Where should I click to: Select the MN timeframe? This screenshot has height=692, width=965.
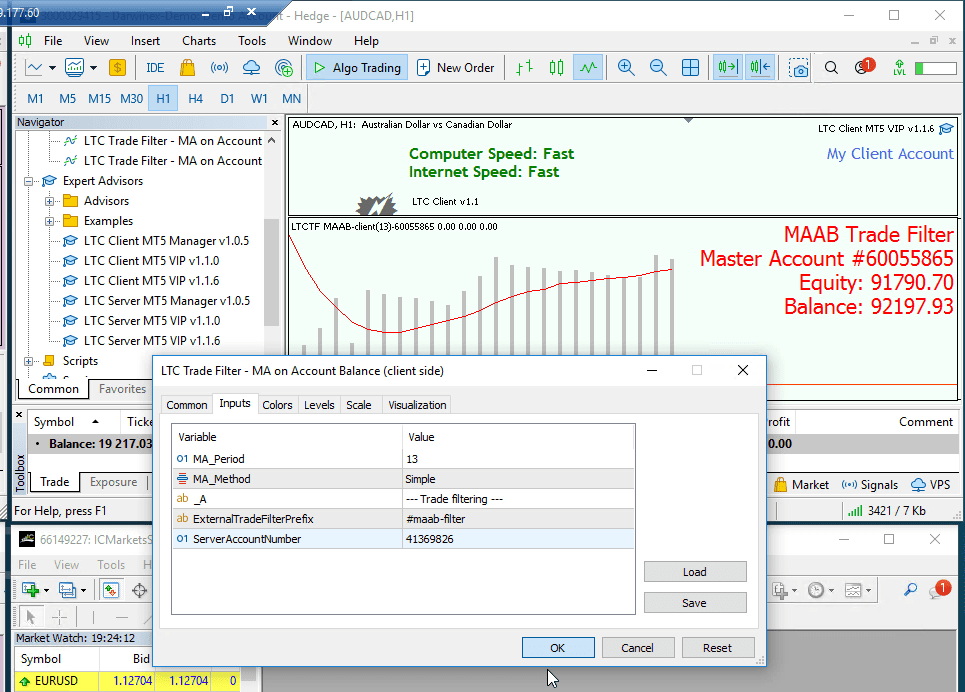(291, 99)
